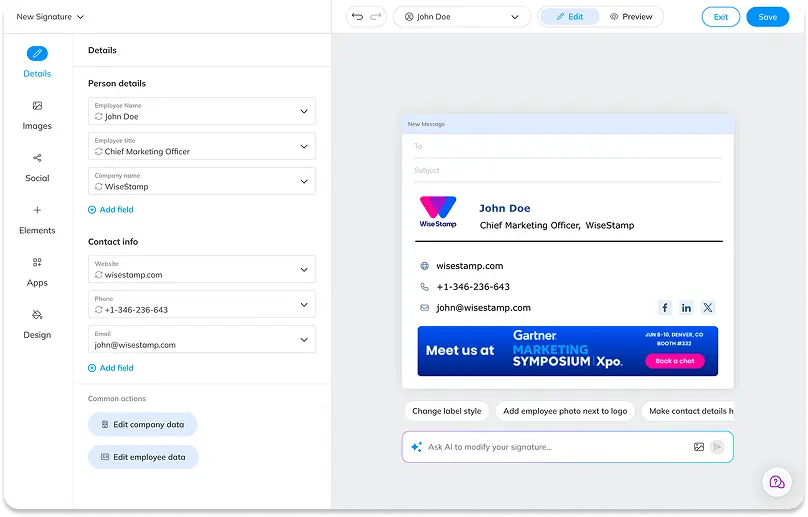Click the phone icon in the signature
The width and height of the screenshot is (808, 517).
point(424,287)
